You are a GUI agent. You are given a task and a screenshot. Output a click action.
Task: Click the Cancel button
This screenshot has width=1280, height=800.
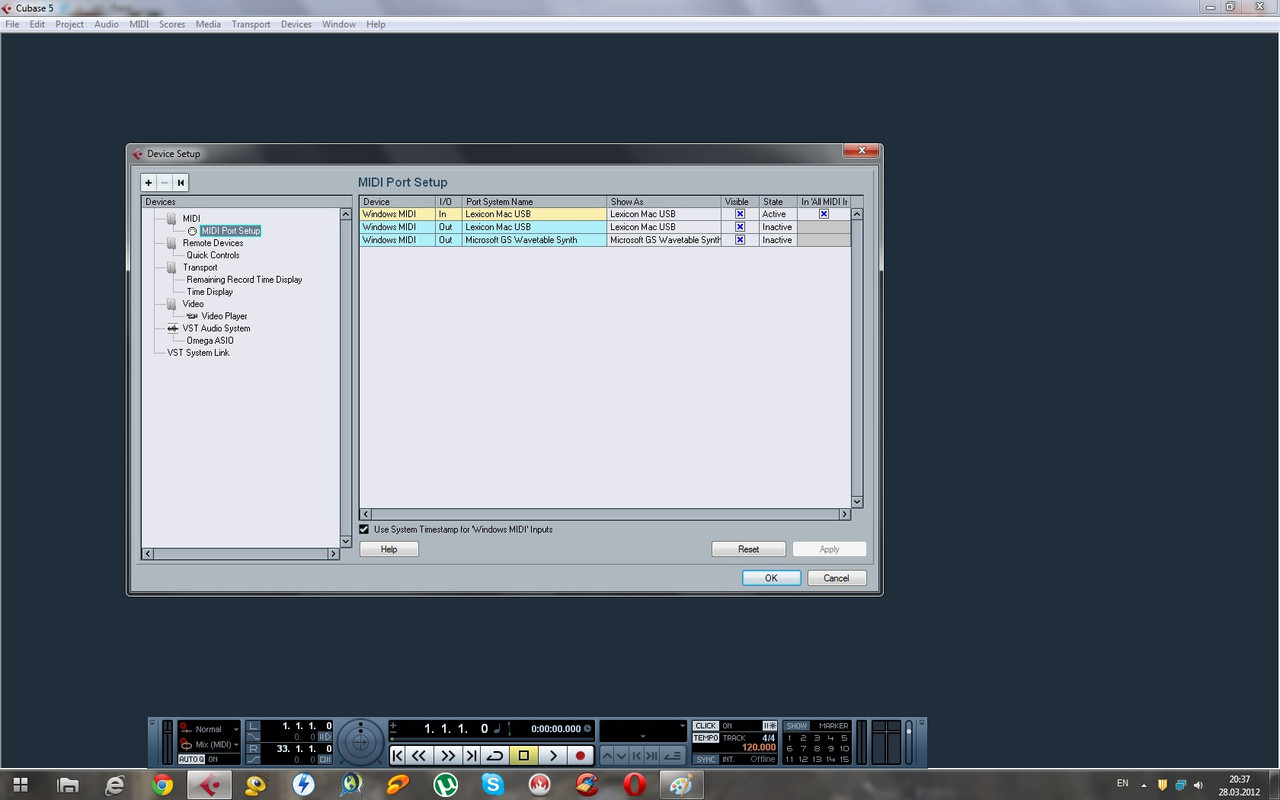pos(836,578)
